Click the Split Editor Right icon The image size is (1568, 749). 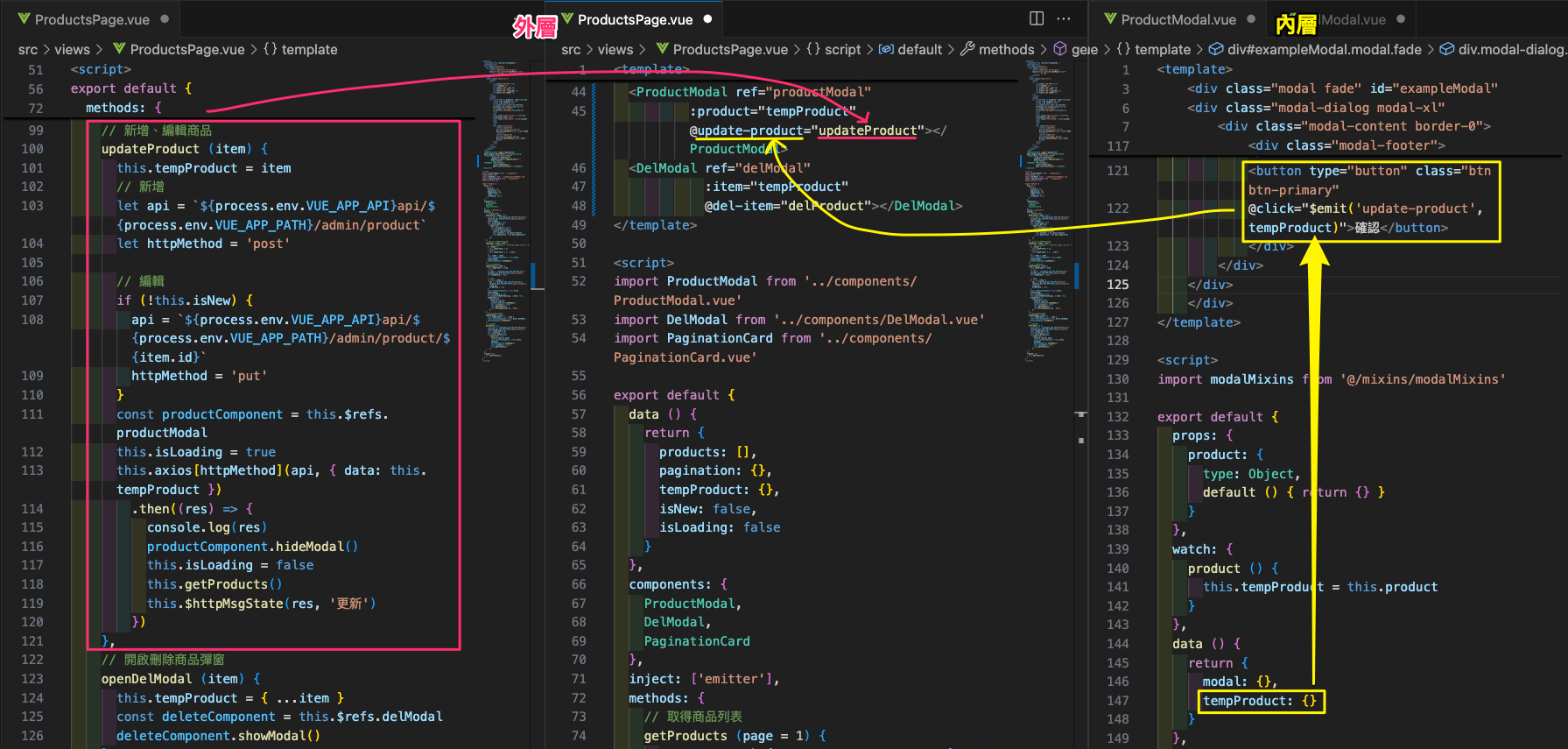[1037, 18]
